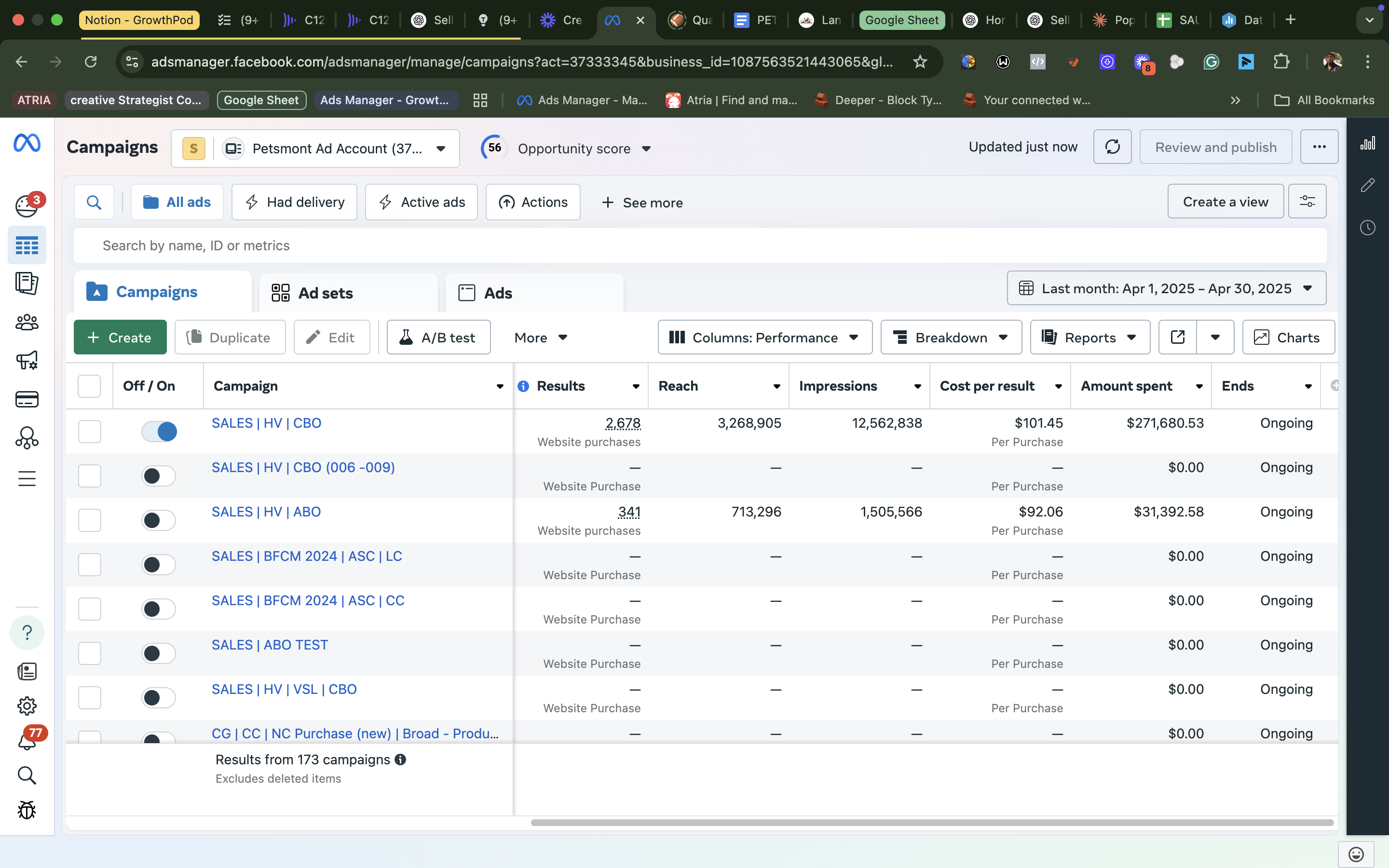Viewport: 1389px width, 868px height.
Task: Turn on SALES | HV | VSL | CBO toggle
Action: [x=159, y=697]
